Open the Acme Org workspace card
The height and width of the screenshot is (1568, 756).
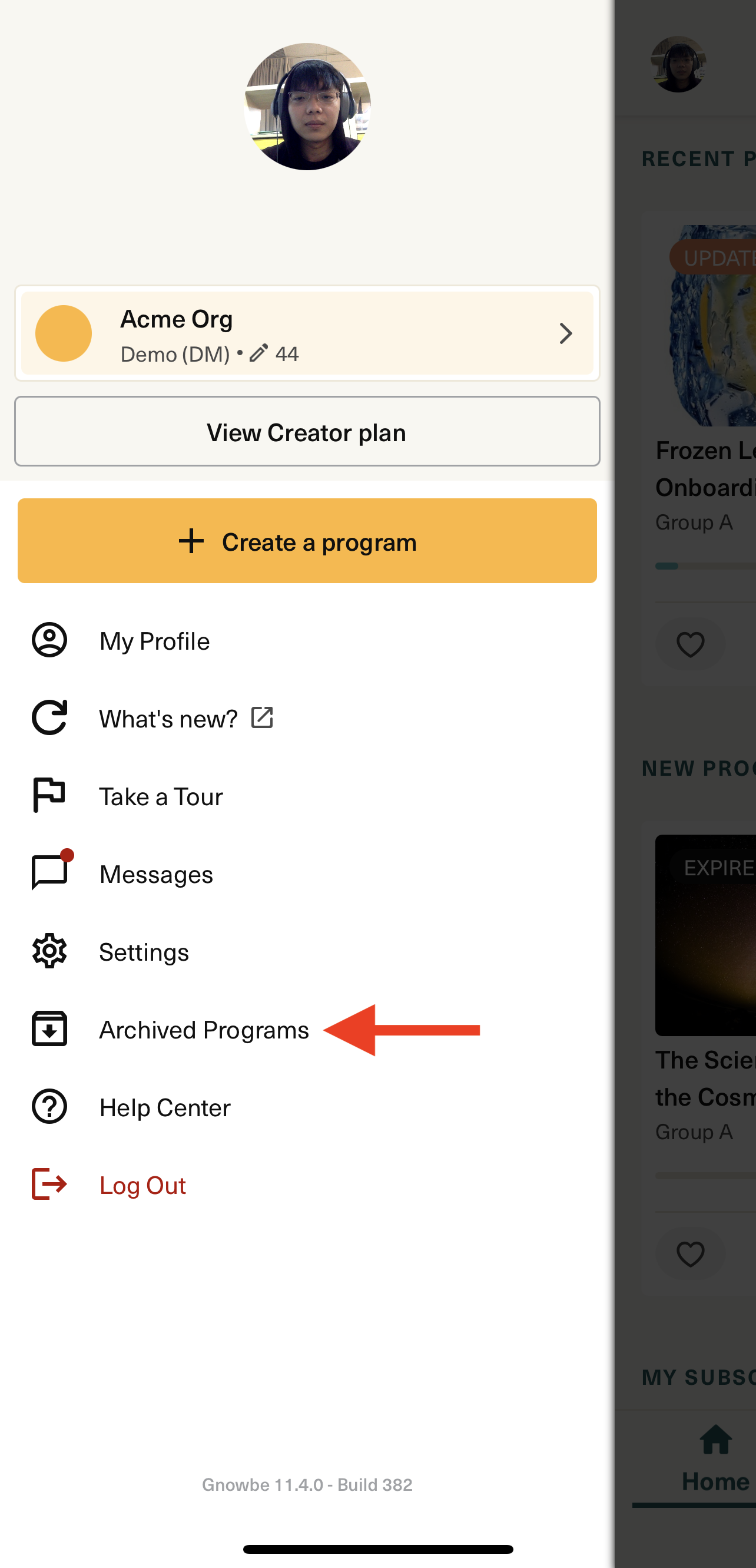coord(307,333)
